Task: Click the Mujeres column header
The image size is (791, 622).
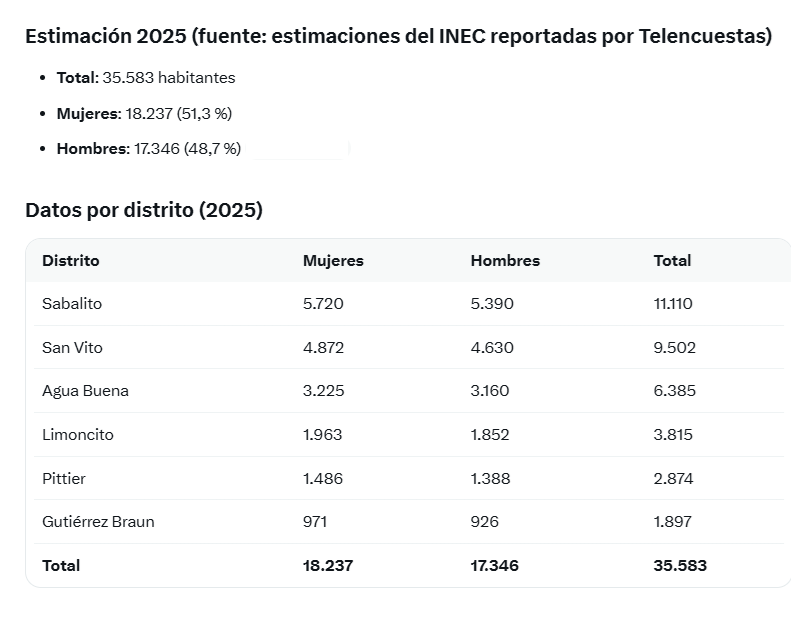Action: [333, 261]
